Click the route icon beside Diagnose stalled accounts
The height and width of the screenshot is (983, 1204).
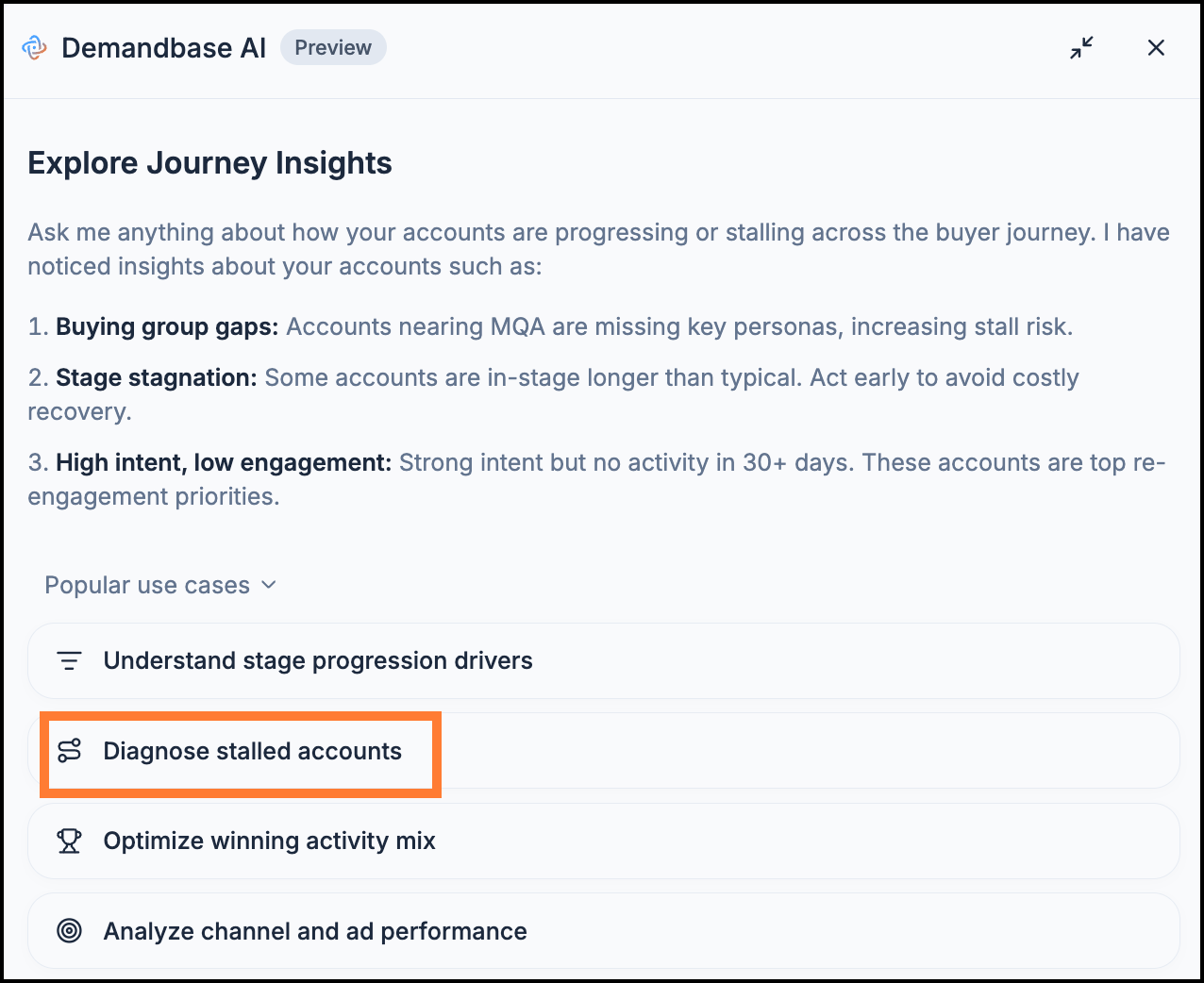[x=70, y=751]
